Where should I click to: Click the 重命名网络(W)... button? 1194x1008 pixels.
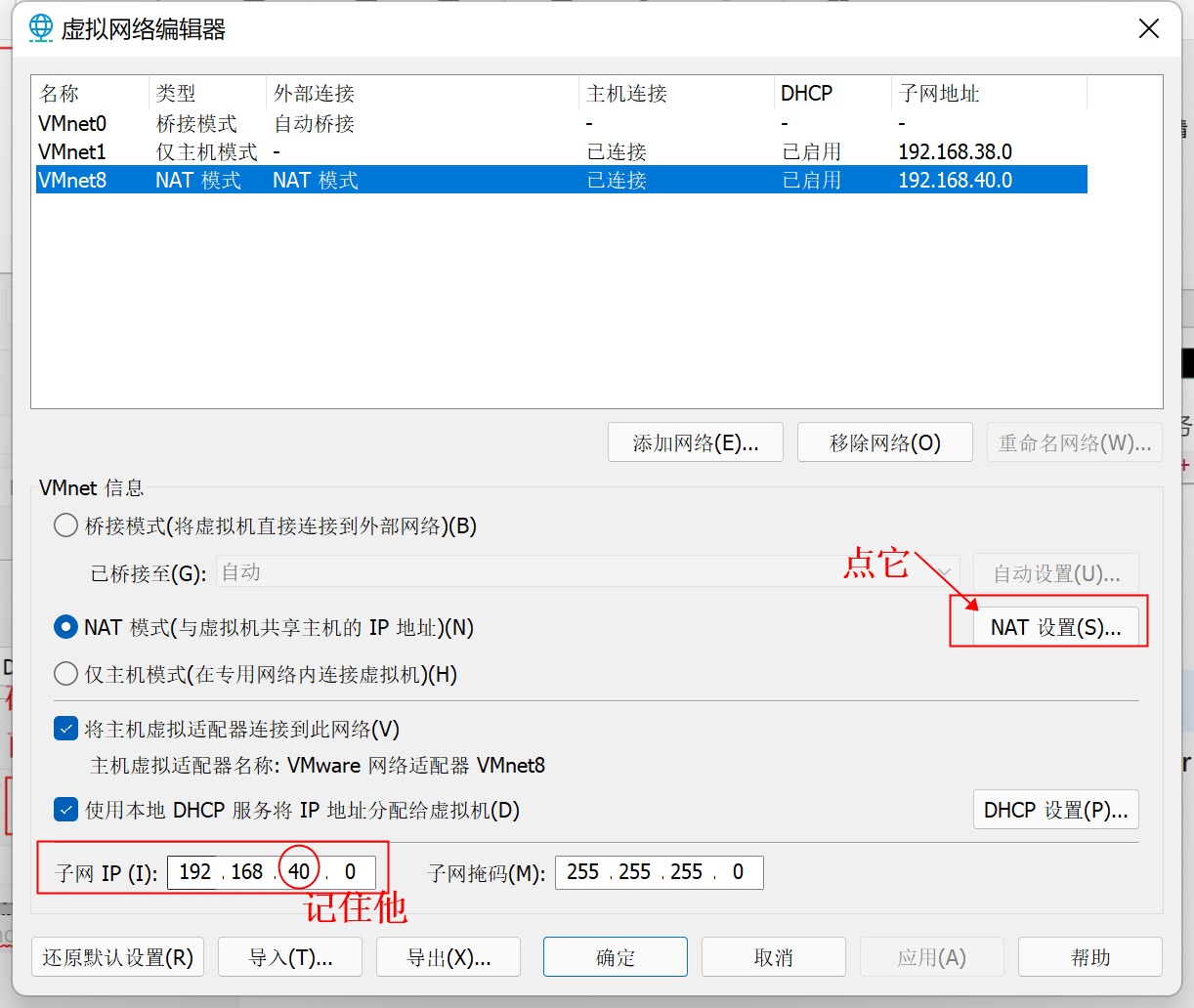pos(1075,442)
